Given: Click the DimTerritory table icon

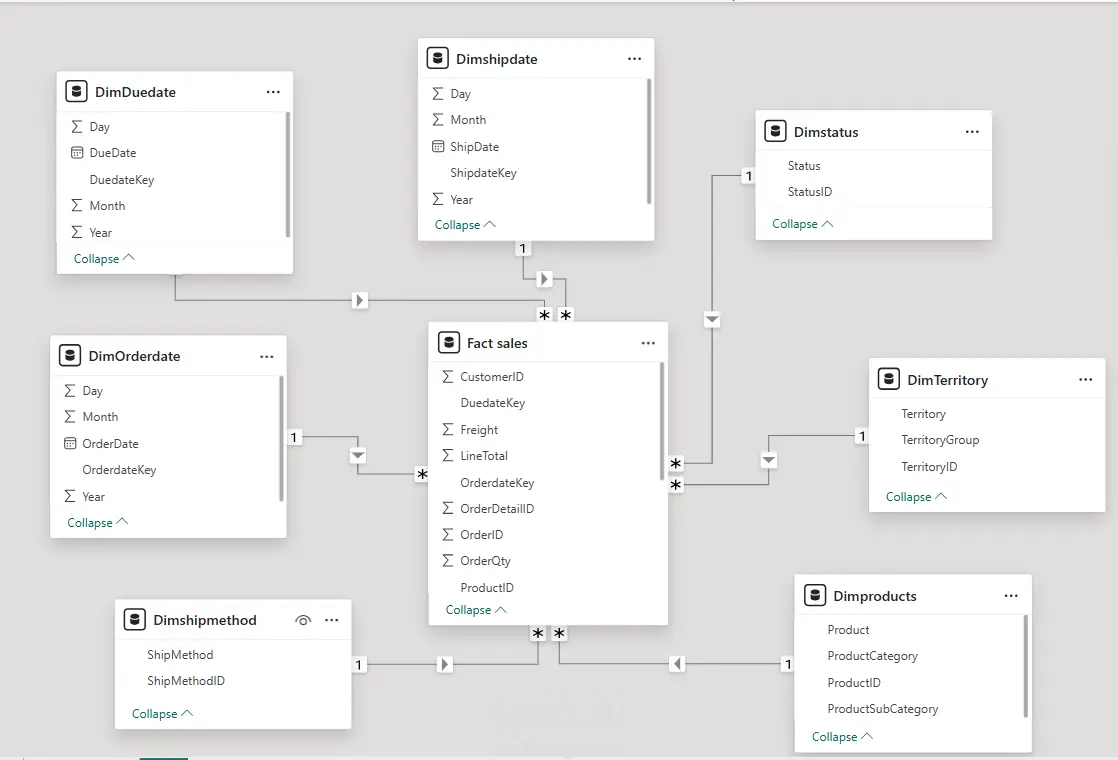Looking at the screenshot, I should point(888,380).
